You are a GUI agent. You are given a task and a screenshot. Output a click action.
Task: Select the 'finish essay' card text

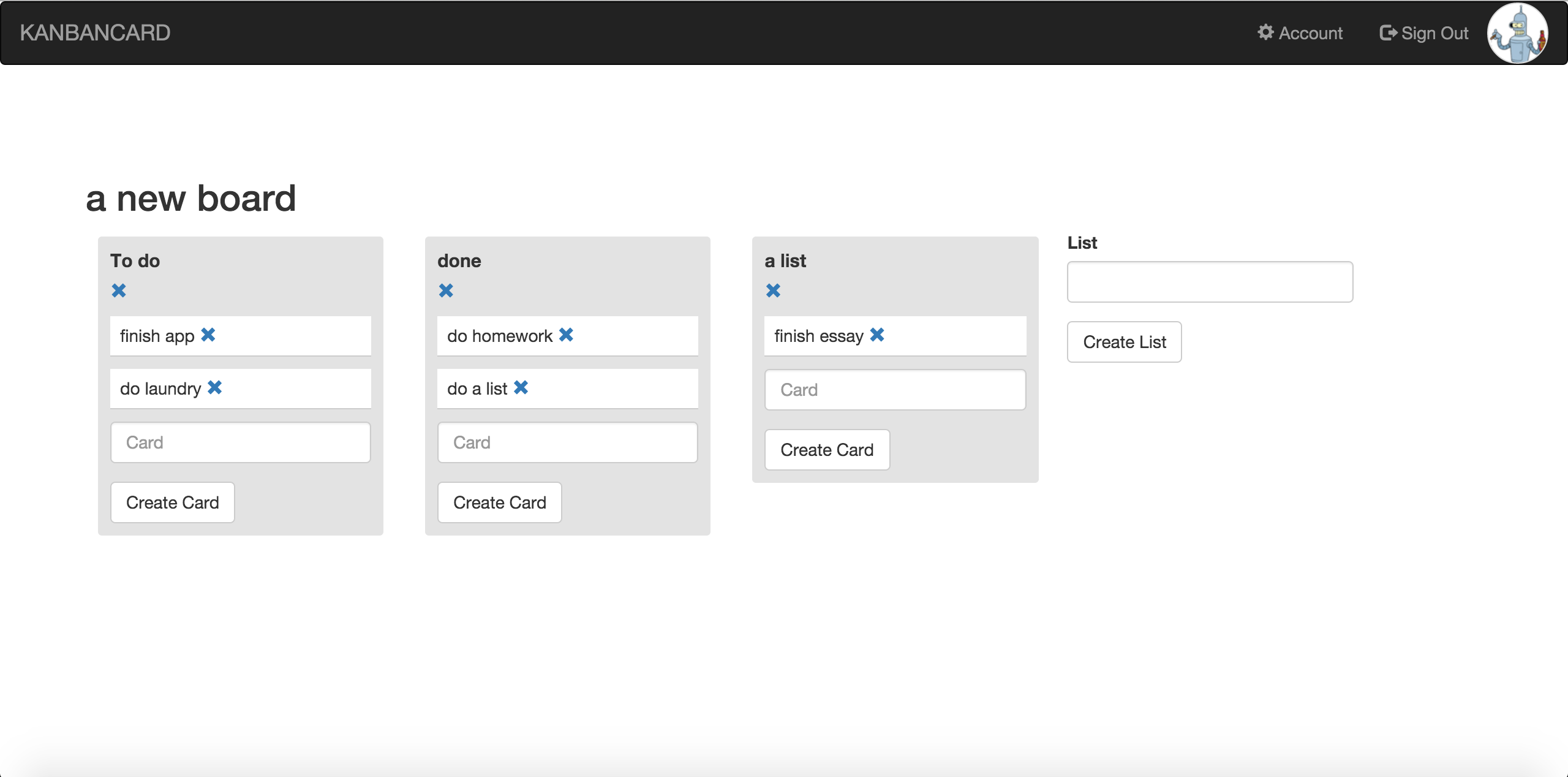point(819,336)
